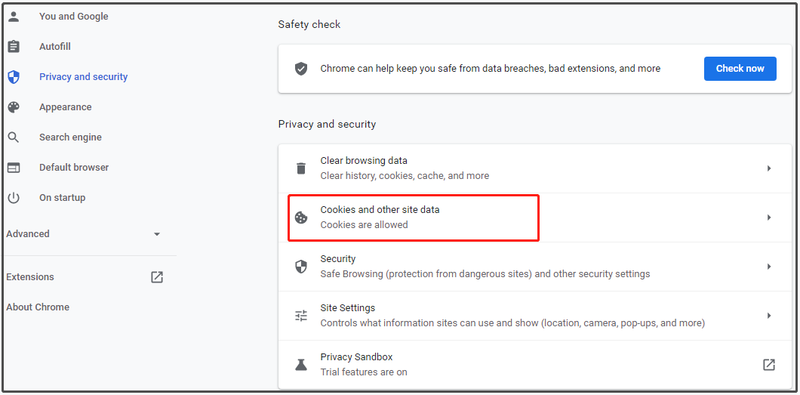Click the Autofill clipboard icon

tap(13, 46)
